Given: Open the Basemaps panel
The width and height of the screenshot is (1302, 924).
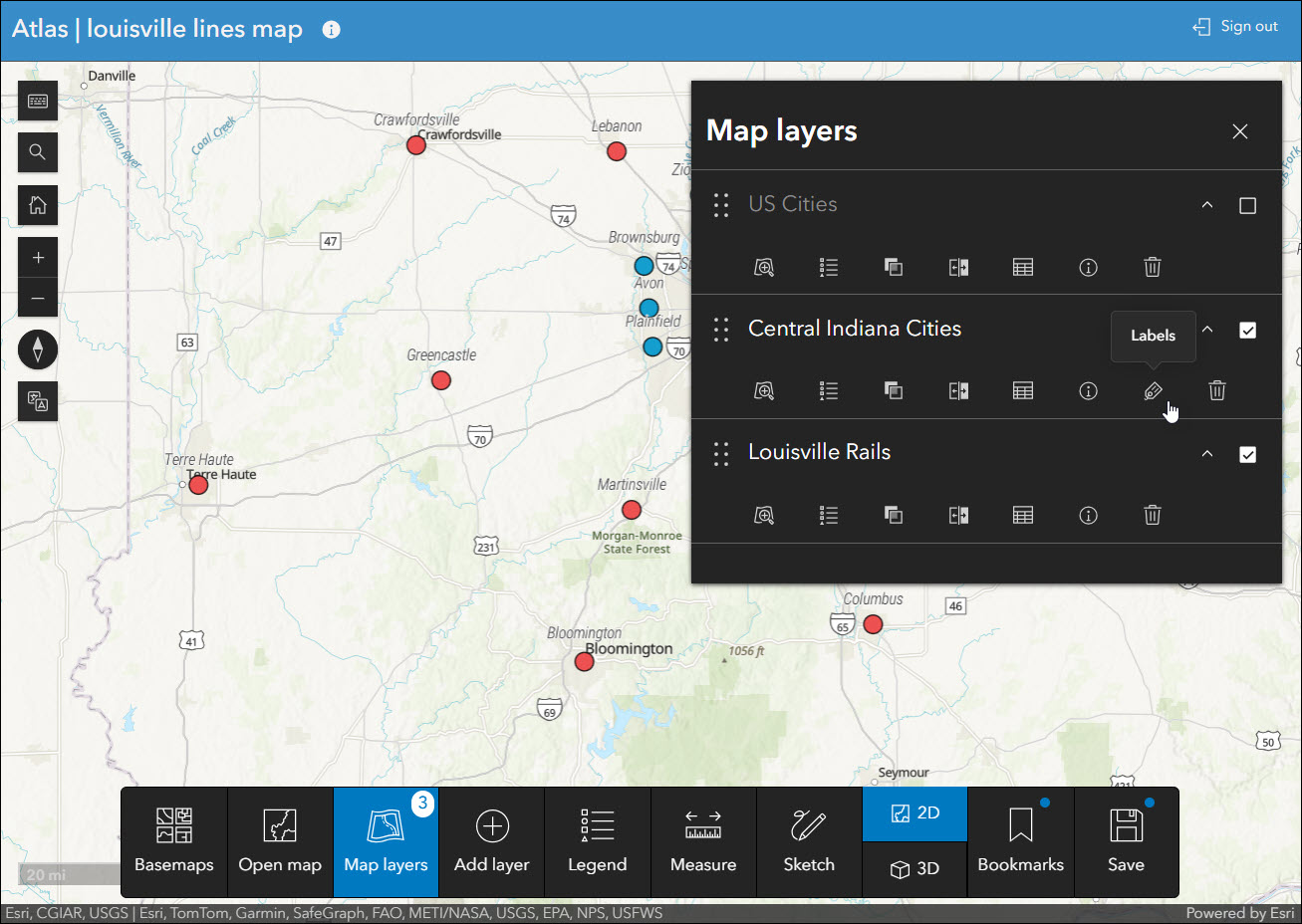Looking at the screenshot, I should pos(174,842).
